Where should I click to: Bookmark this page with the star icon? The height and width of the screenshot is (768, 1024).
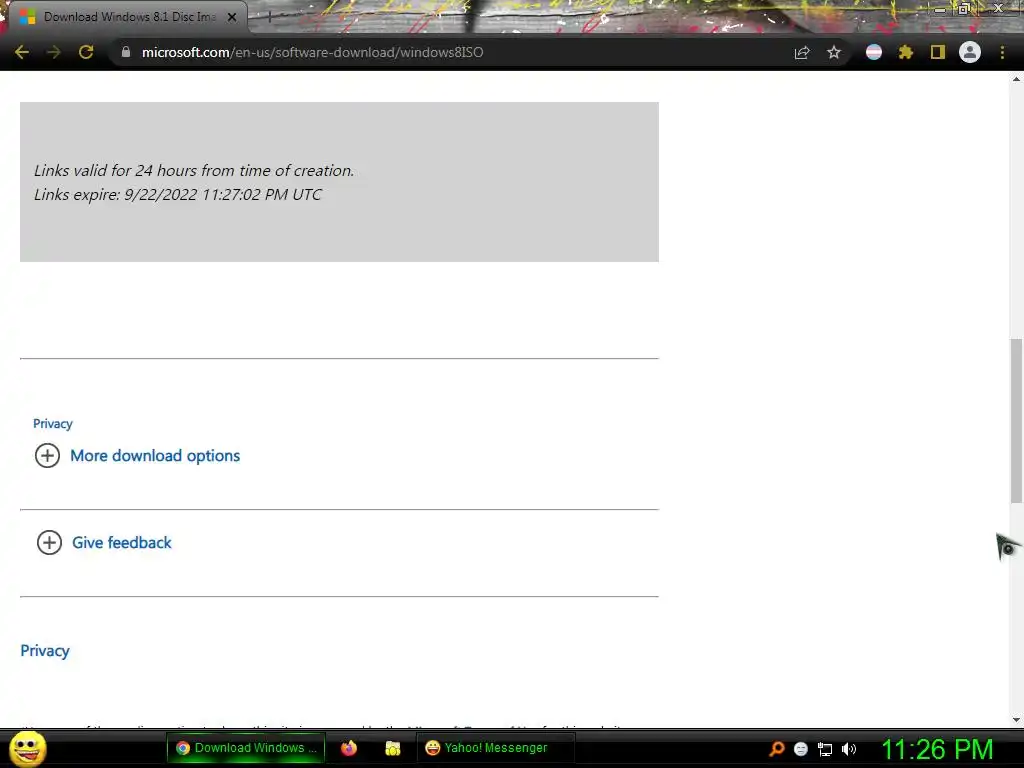(x=834, y=52)
